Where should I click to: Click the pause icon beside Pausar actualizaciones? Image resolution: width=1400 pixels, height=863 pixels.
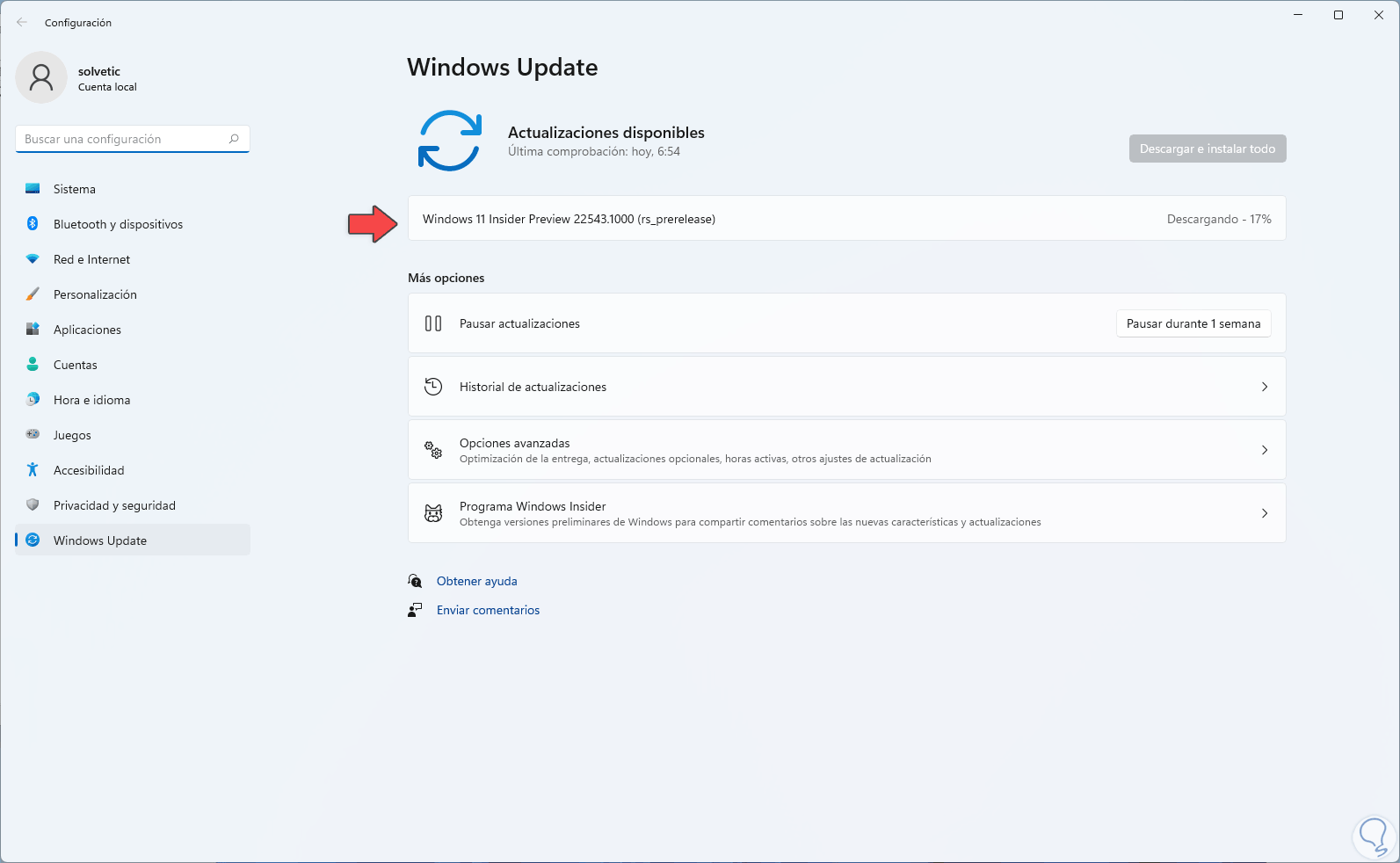point(433,323)
